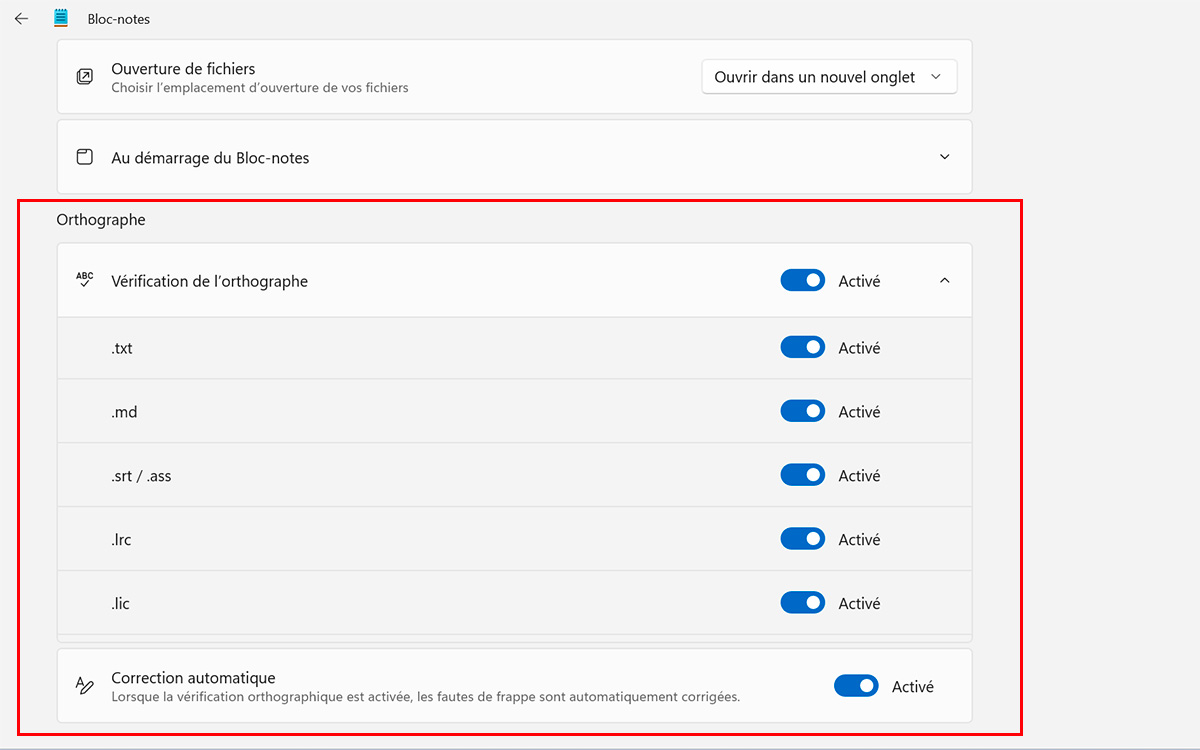Click the ABC spell check icon
The height and width of the screenshot is (750, 1200).
(85, 280)
